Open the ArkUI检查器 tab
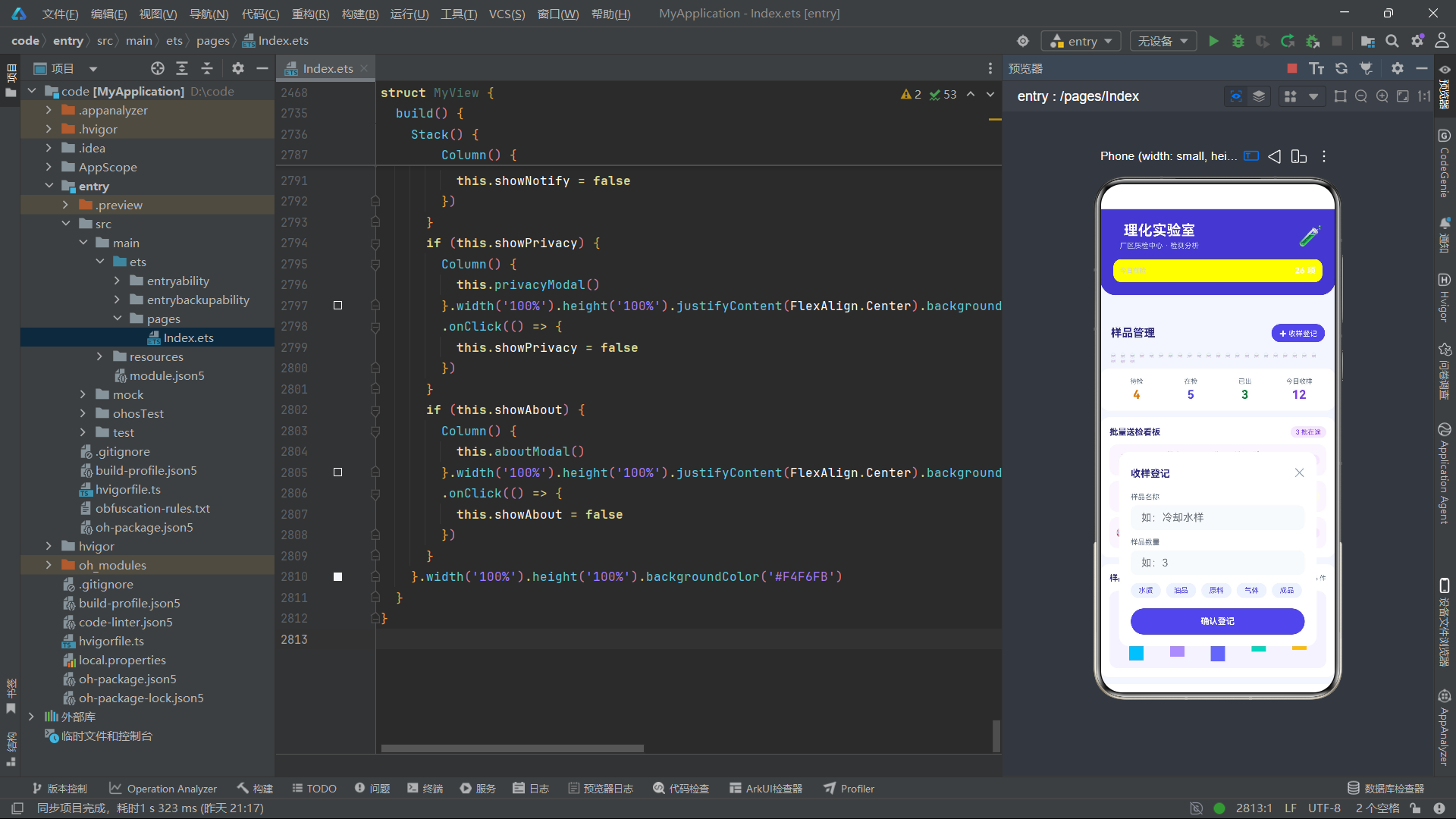 pyautogui.click(x=766, y=789)
